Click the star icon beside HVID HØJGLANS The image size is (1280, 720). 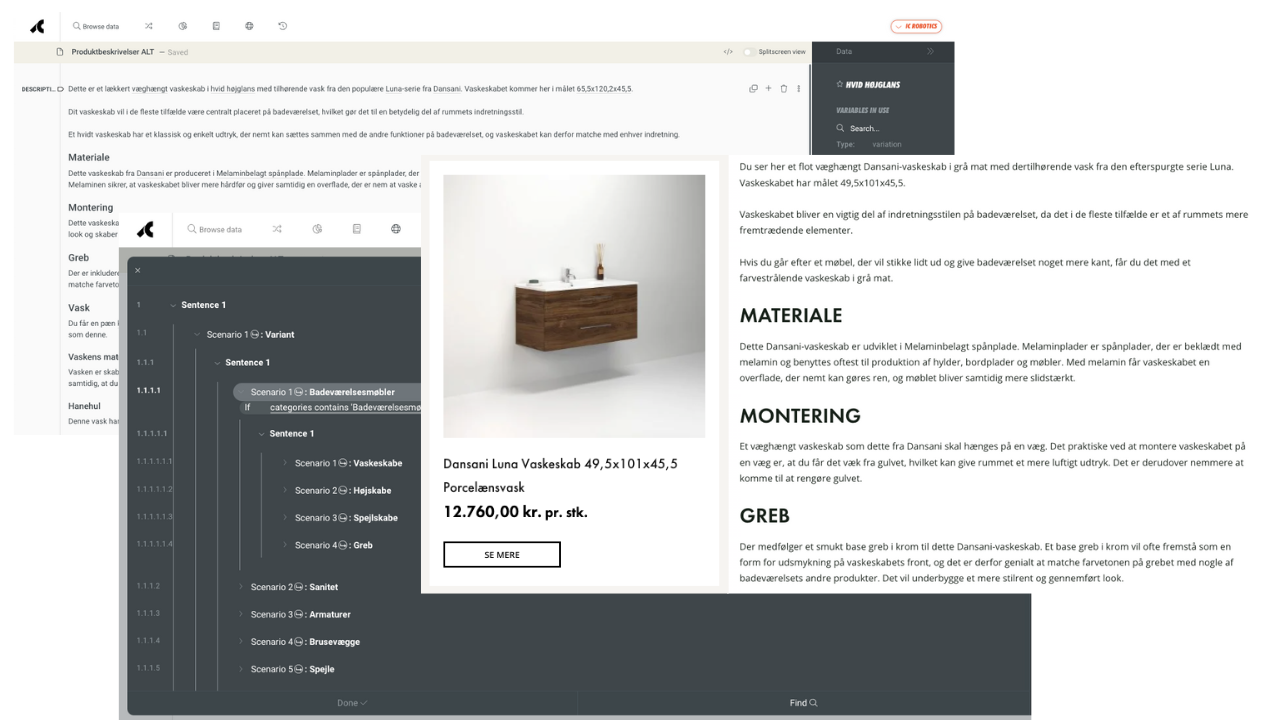840,85
